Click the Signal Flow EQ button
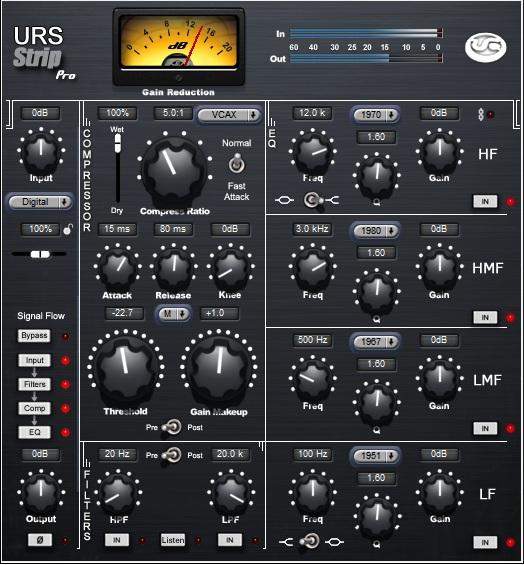The image size is (524, 565). (35, 432)
